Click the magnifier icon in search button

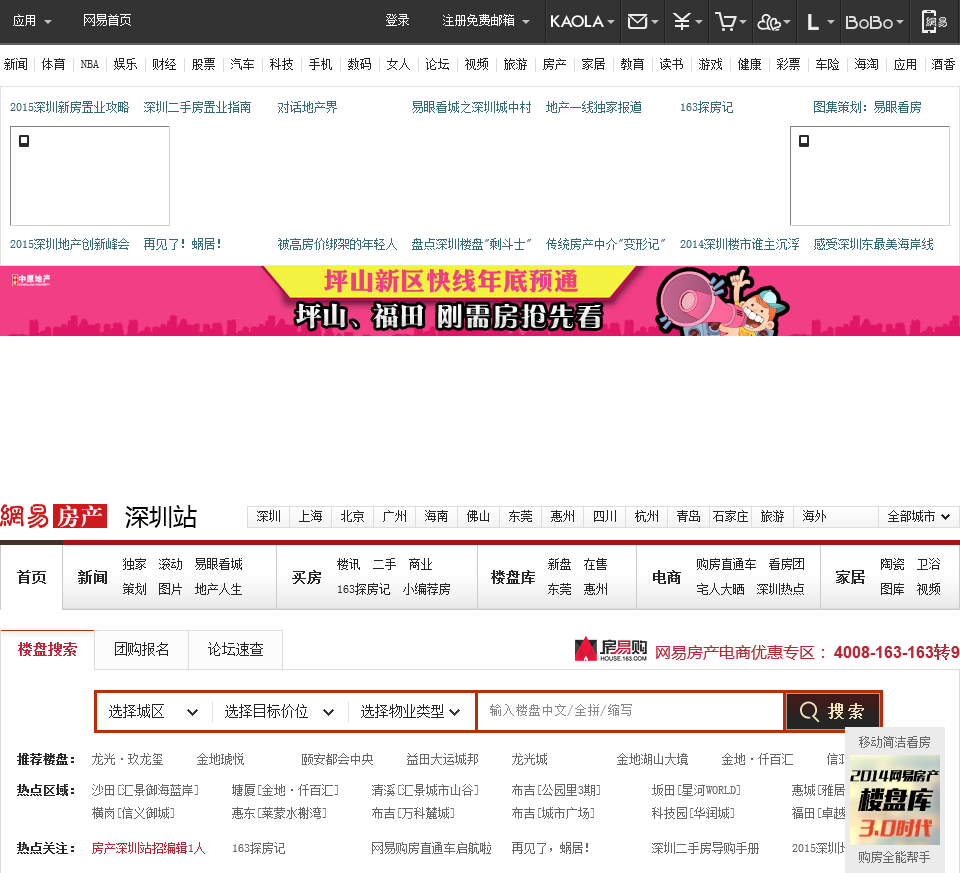(x=809, y=711)
